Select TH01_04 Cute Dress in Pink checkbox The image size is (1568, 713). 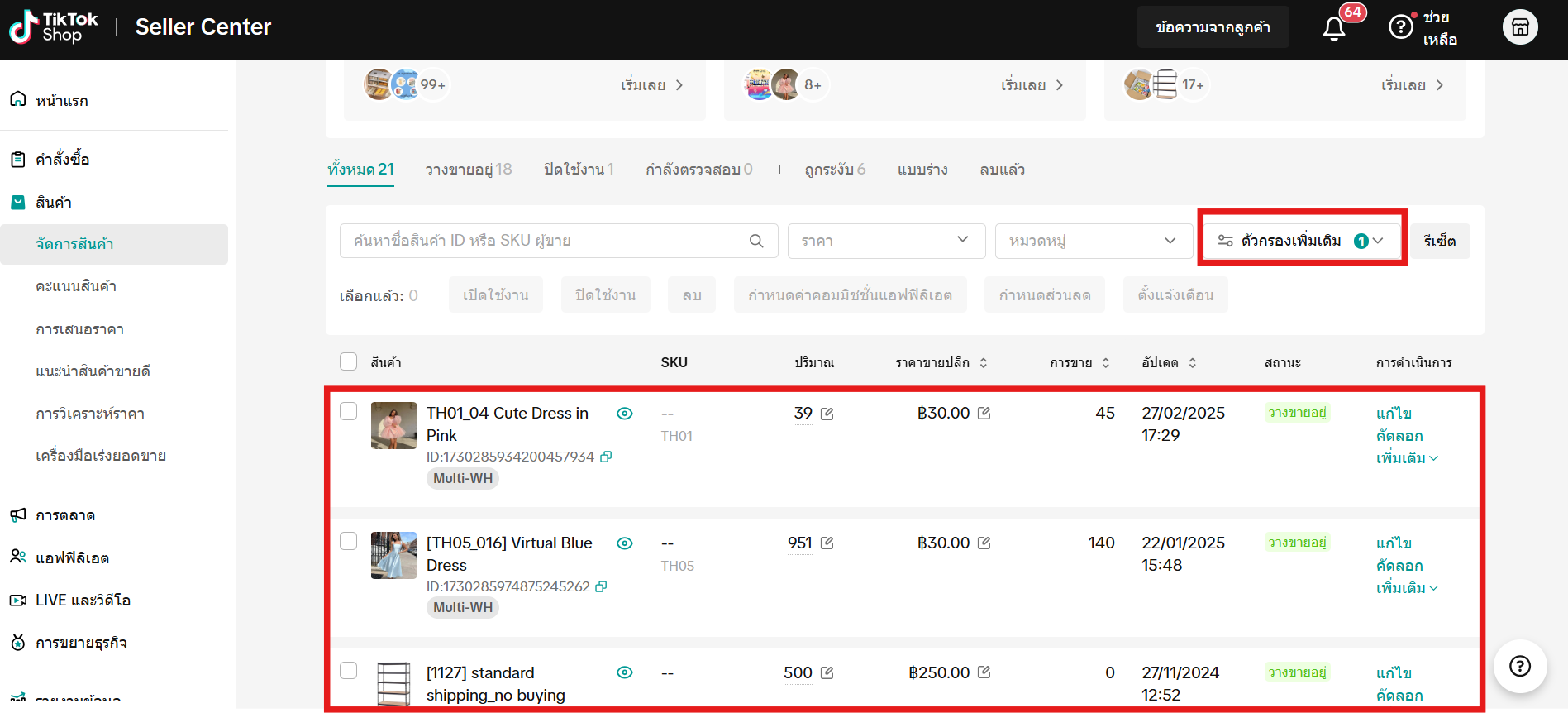pos(349,411)
